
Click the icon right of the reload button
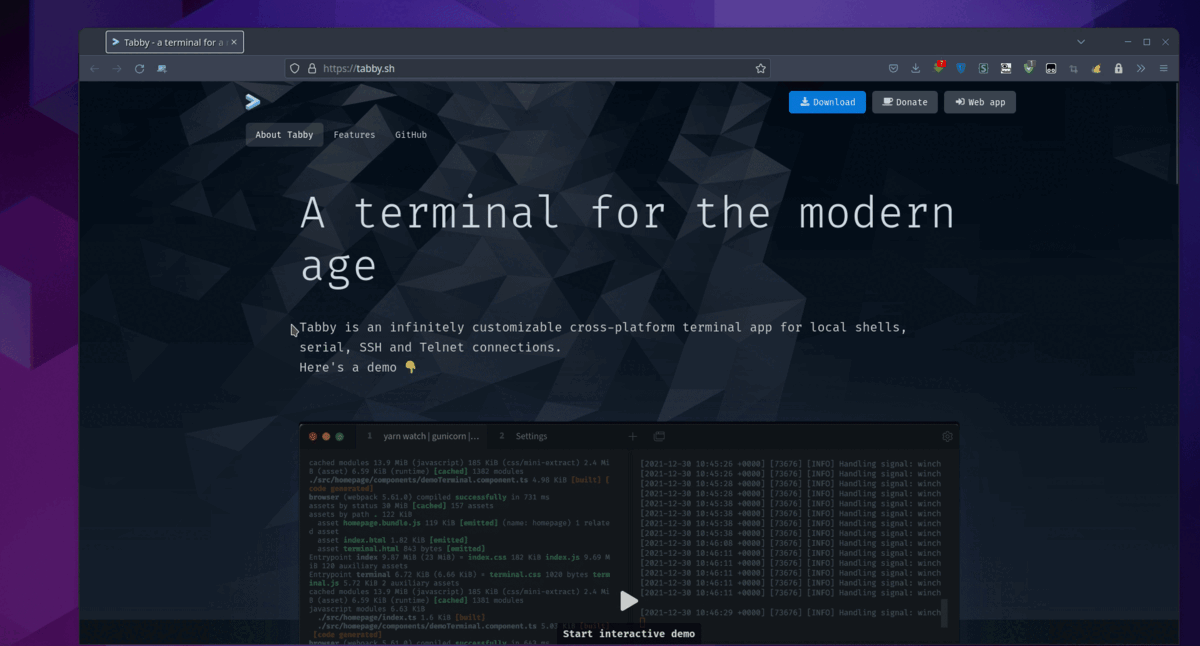162,68
